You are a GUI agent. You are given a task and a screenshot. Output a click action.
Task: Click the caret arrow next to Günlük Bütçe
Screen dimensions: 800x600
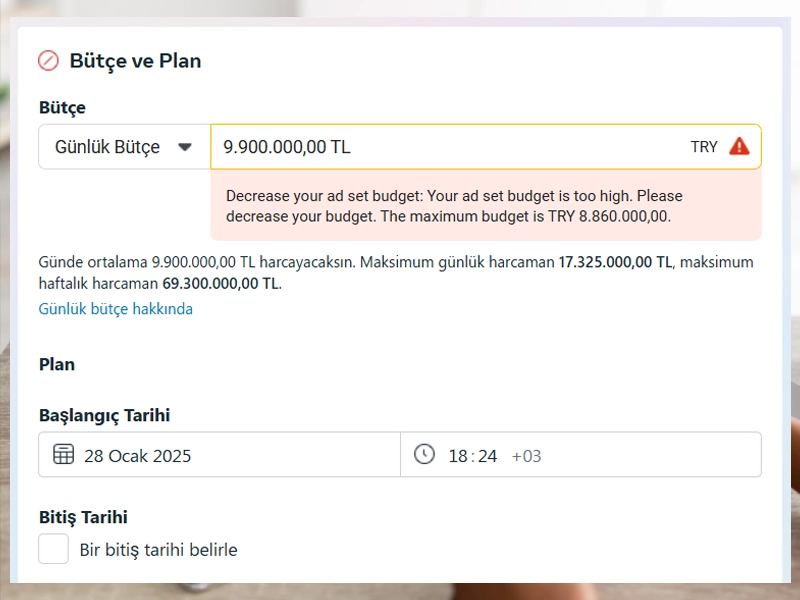pyautogui.click(x=184, y=147)
